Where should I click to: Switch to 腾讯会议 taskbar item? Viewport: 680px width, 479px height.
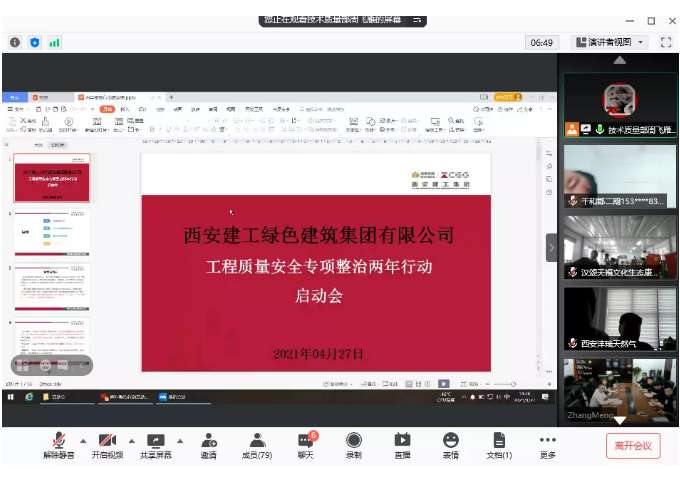tap(183, 397)
